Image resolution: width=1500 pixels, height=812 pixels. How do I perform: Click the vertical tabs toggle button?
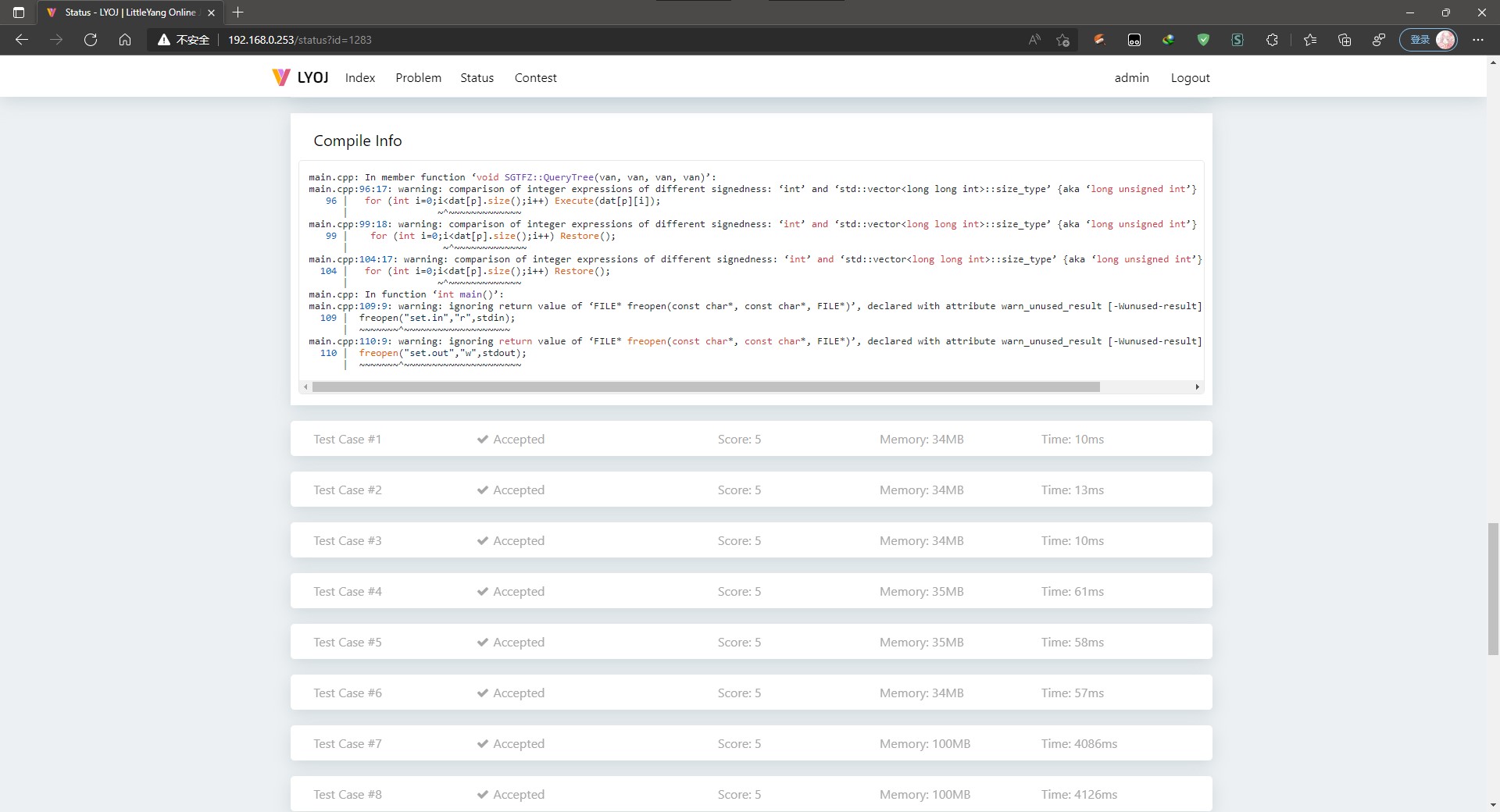pos(17,12)
